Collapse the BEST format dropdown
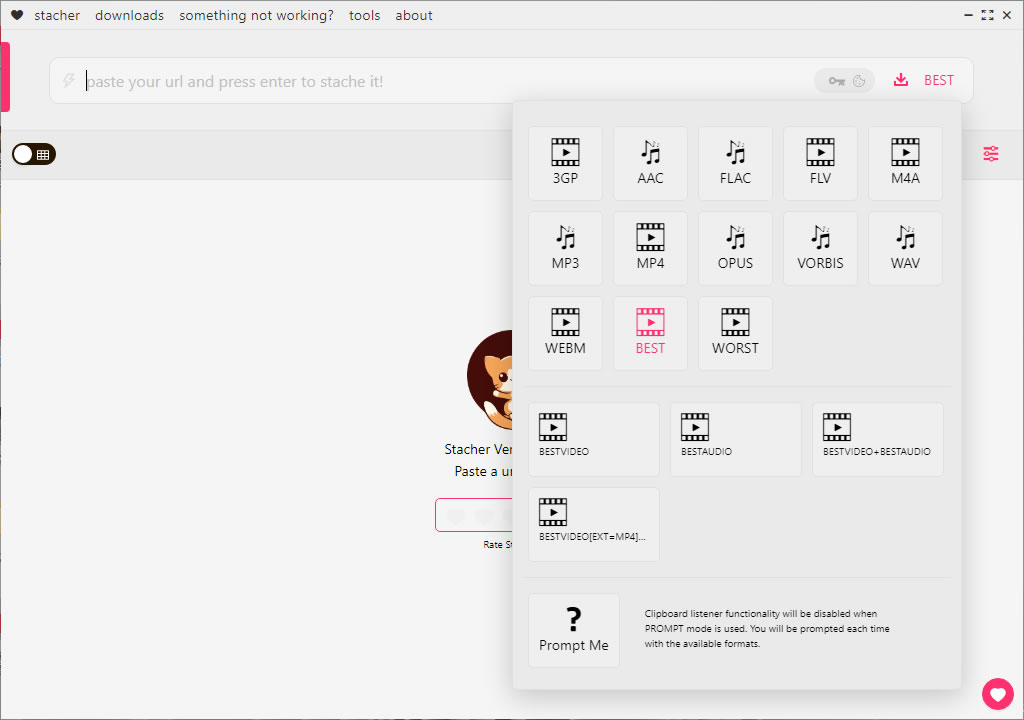The width and height of the screenshot is (1024, 720). point(925,80)
